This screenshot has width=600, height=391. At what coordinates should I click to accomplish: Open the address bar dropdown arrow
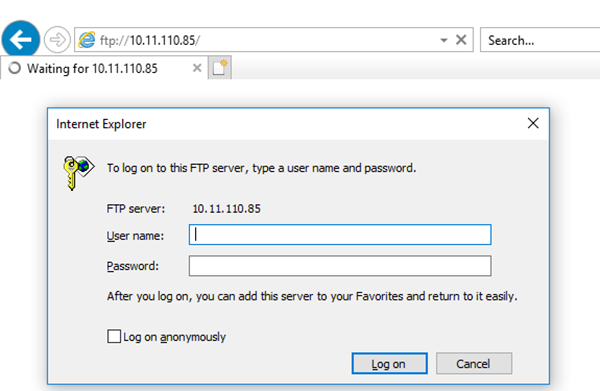pyautogui.click(x=443, y=40)
